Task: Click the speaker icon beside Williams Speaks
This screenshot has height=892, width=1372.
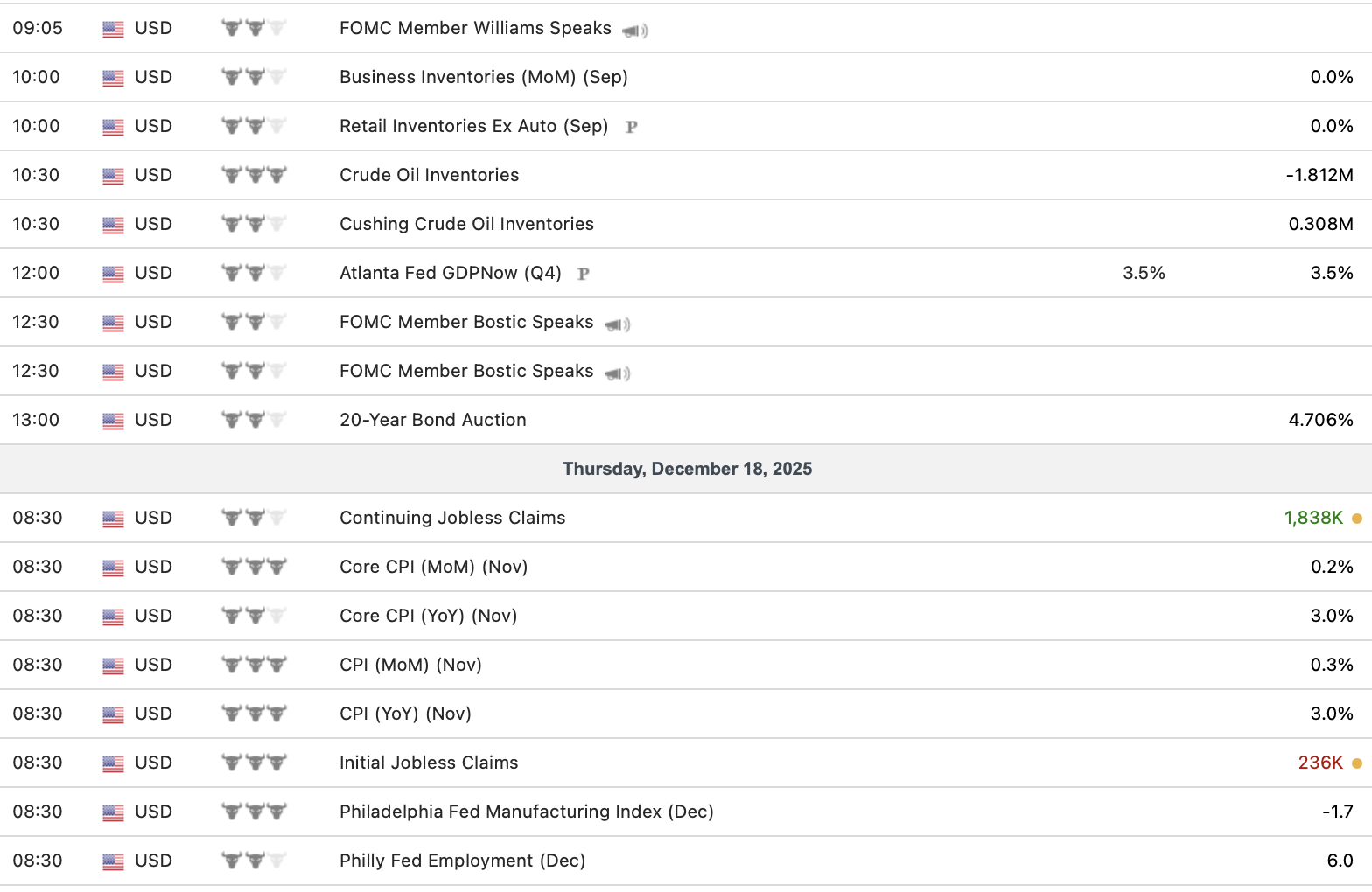Action: pyautogui.click(x=634, y=31)
